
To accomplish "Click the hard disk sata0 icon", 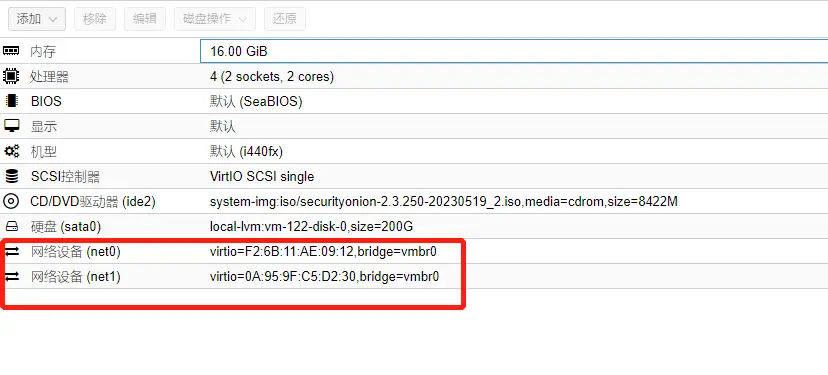I will click(11, 227).
